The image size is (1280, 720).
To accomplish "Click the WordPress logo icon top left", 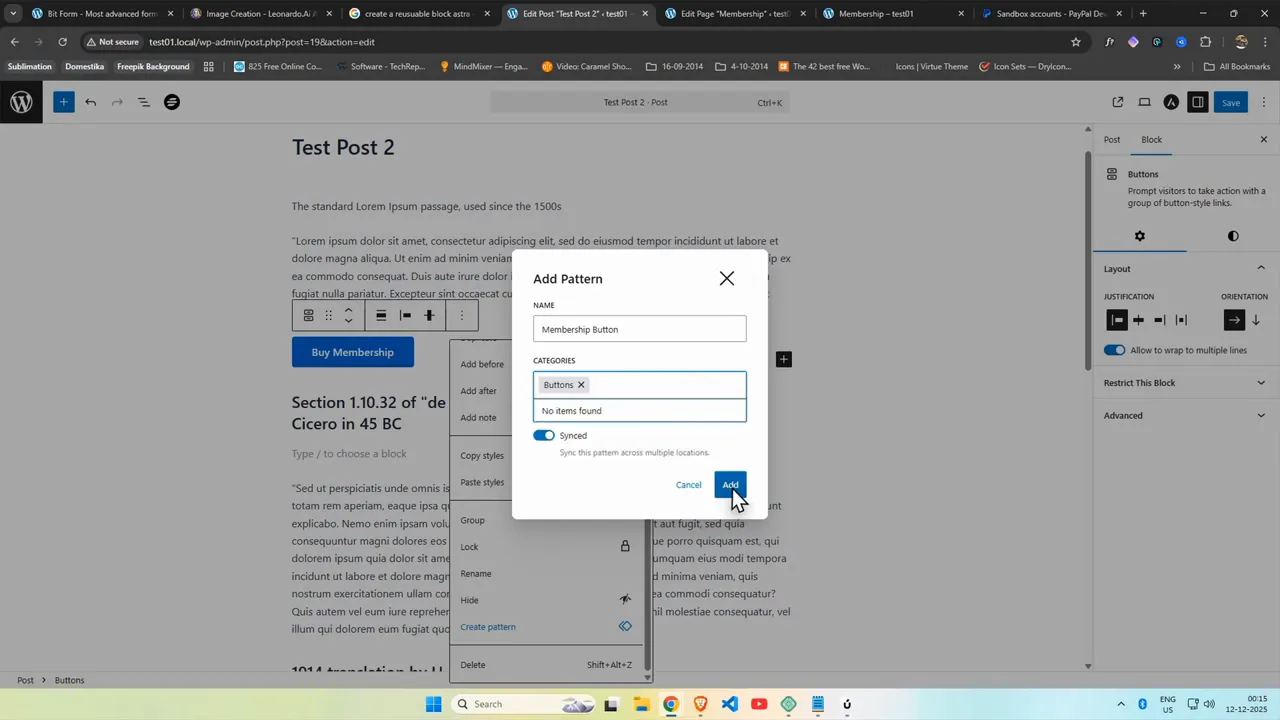I will coord(20,102).
